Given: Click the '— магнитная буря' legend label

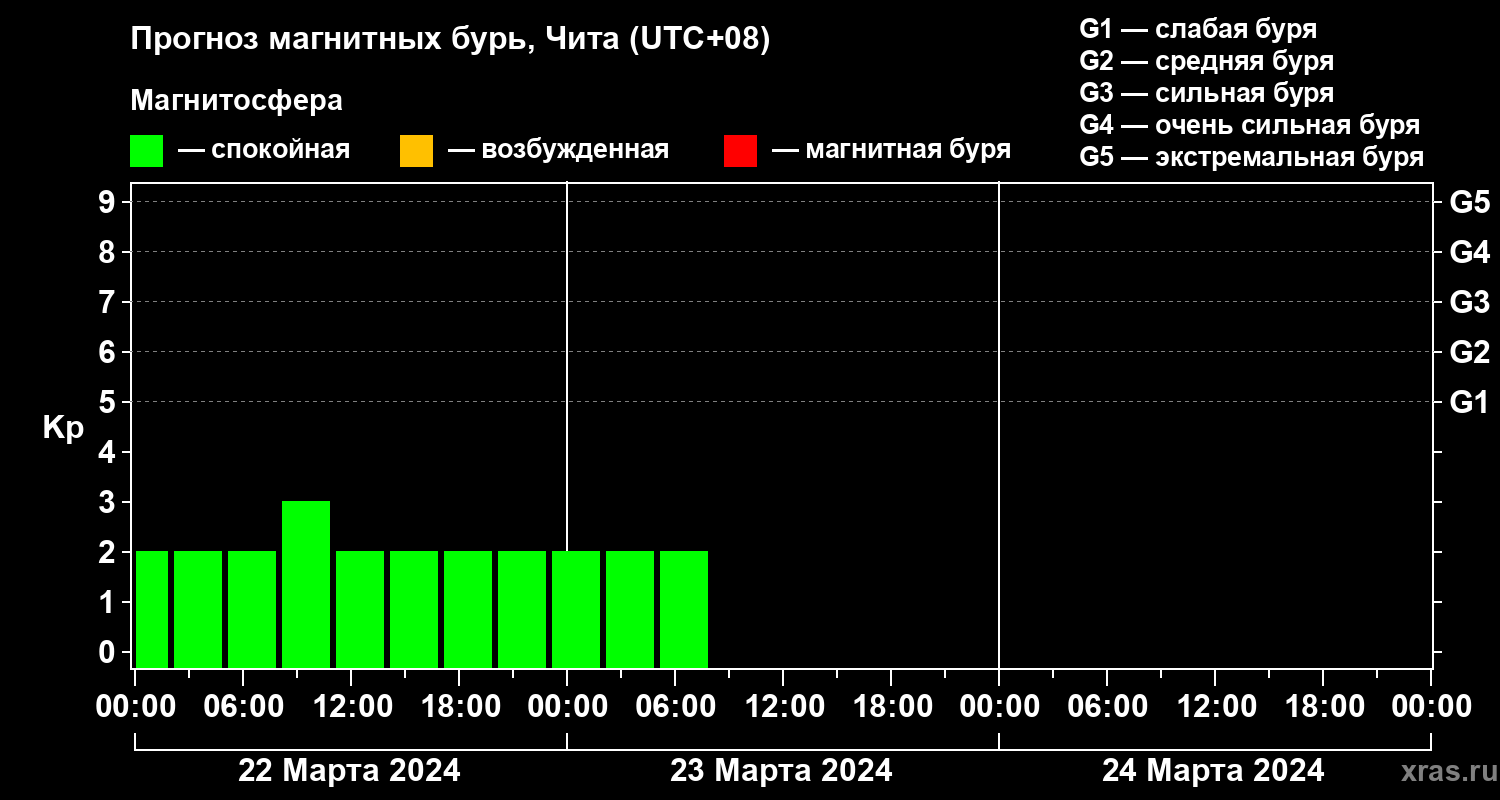Looking at the screenshot, I should (x=891, y=150).
